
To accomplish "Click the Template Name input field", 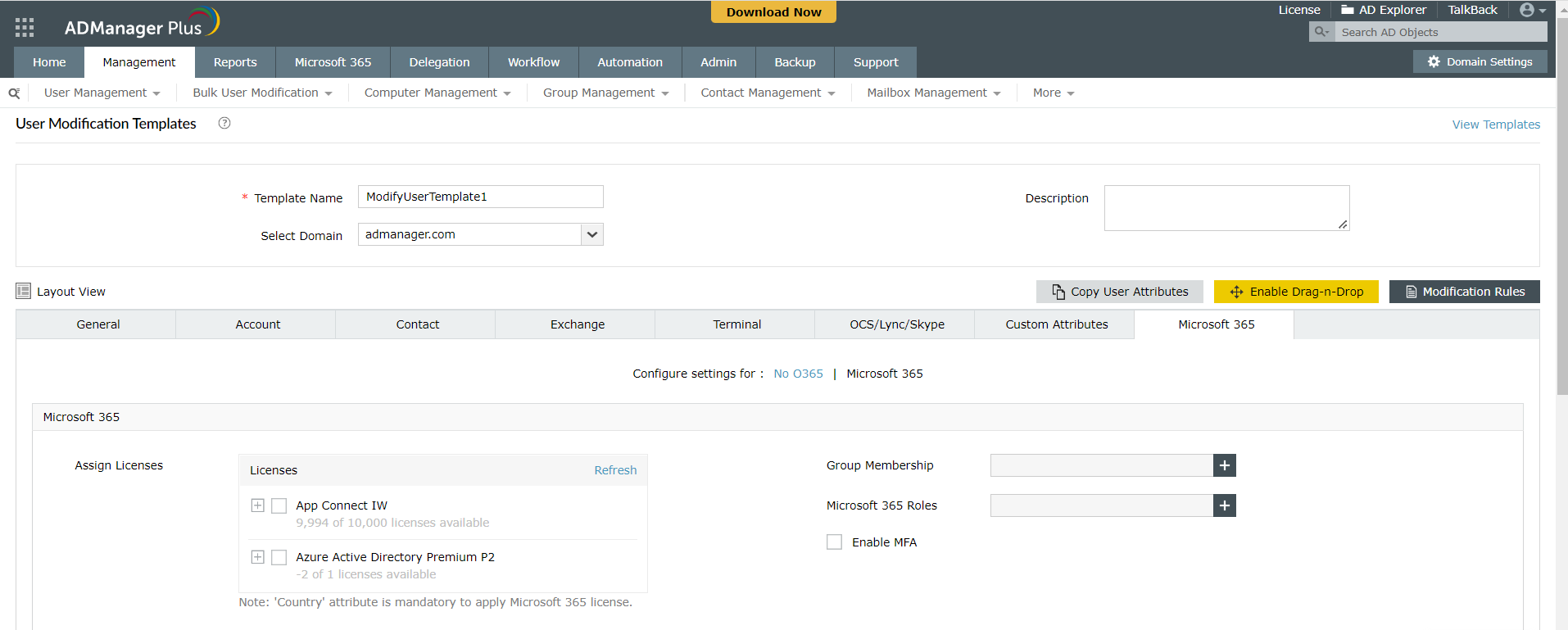I will (480, 197).
